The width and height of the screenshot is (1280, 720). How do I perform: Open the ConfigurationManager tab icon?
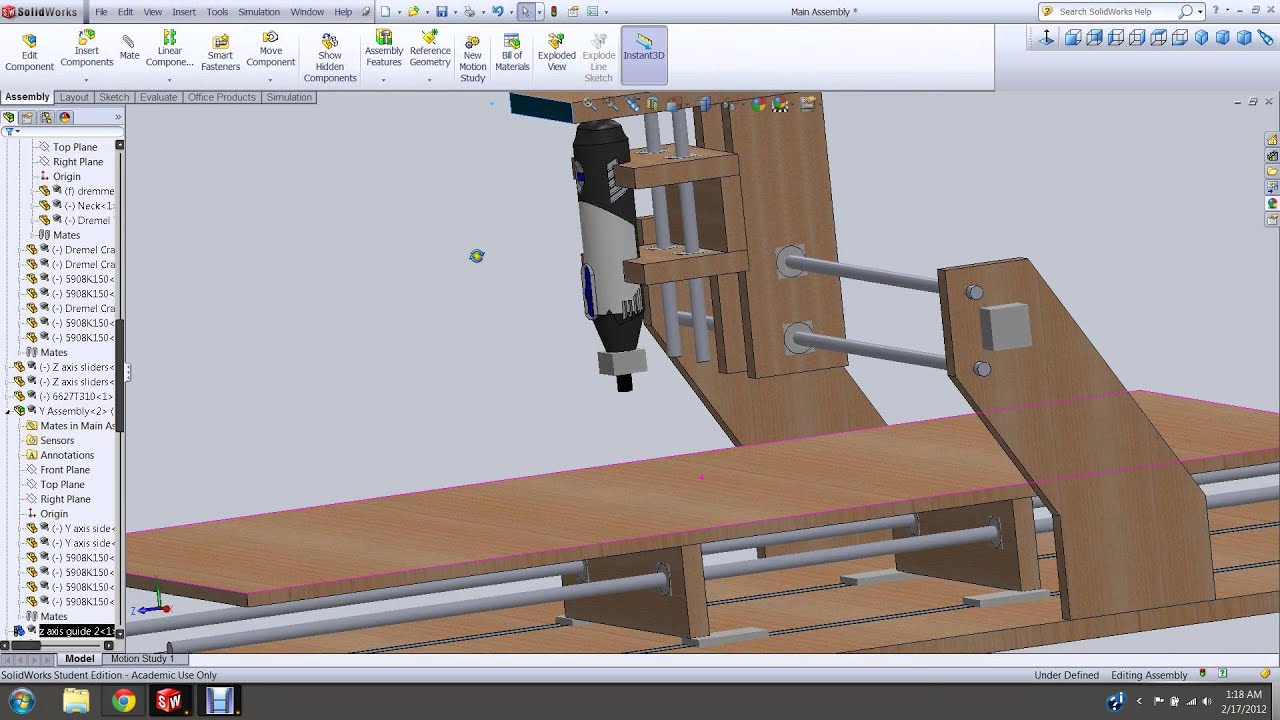pos(46,117)
